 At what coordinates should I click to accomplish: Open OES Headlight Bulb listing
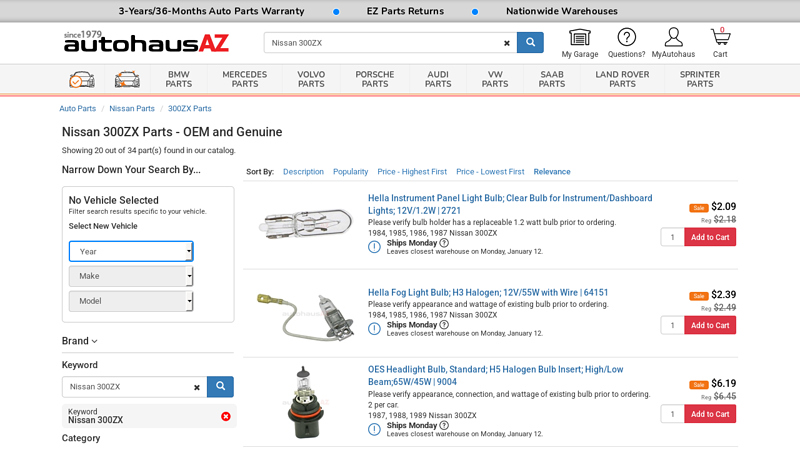[495, 376]
